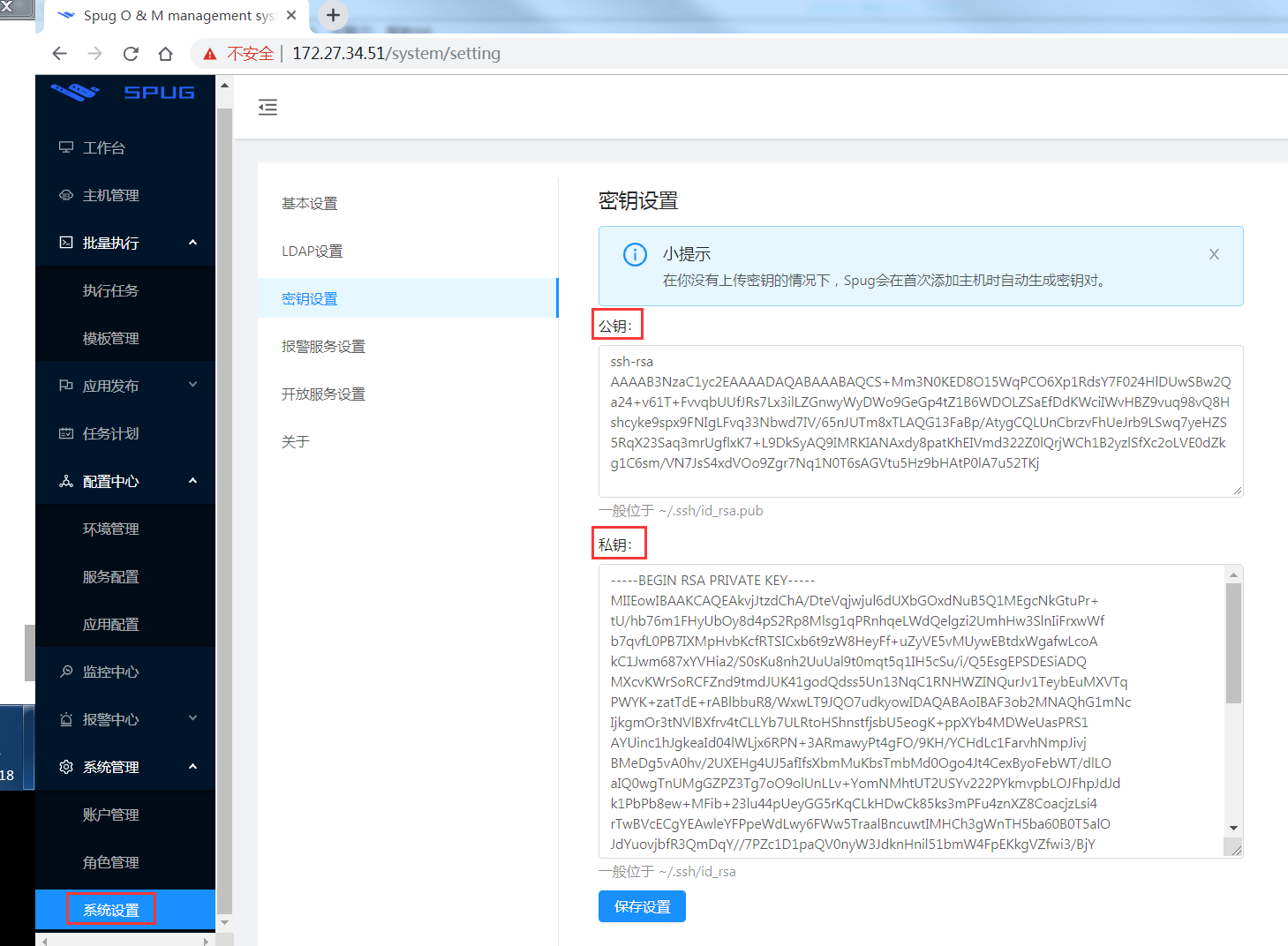Expand the 报警中心 submenu arrow
1288x946 pixels.
click(192, 718)
